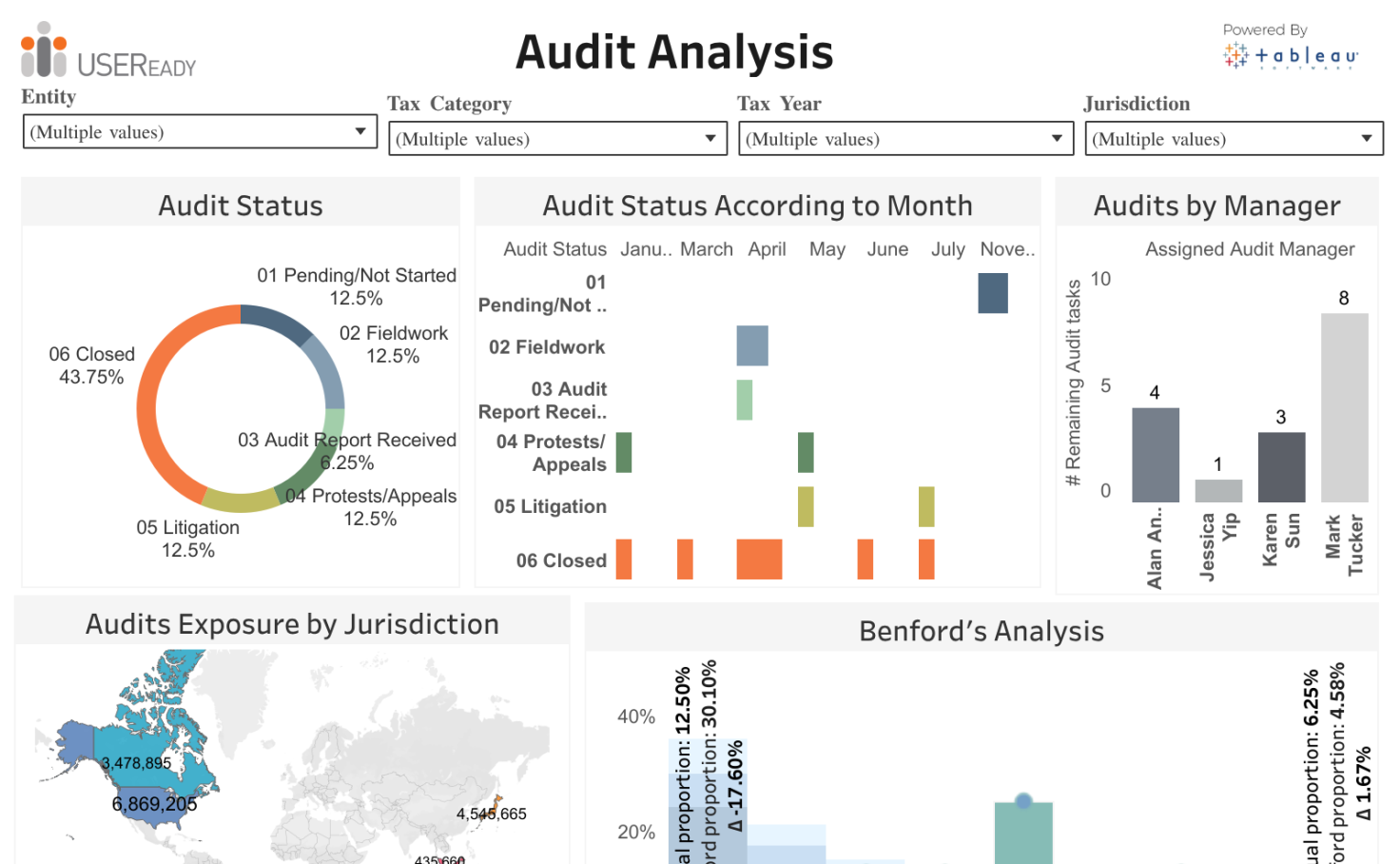Screen dimensions: 1400x864
Task: Select Alan's bar with value 4
Action: coord(1155,455)
